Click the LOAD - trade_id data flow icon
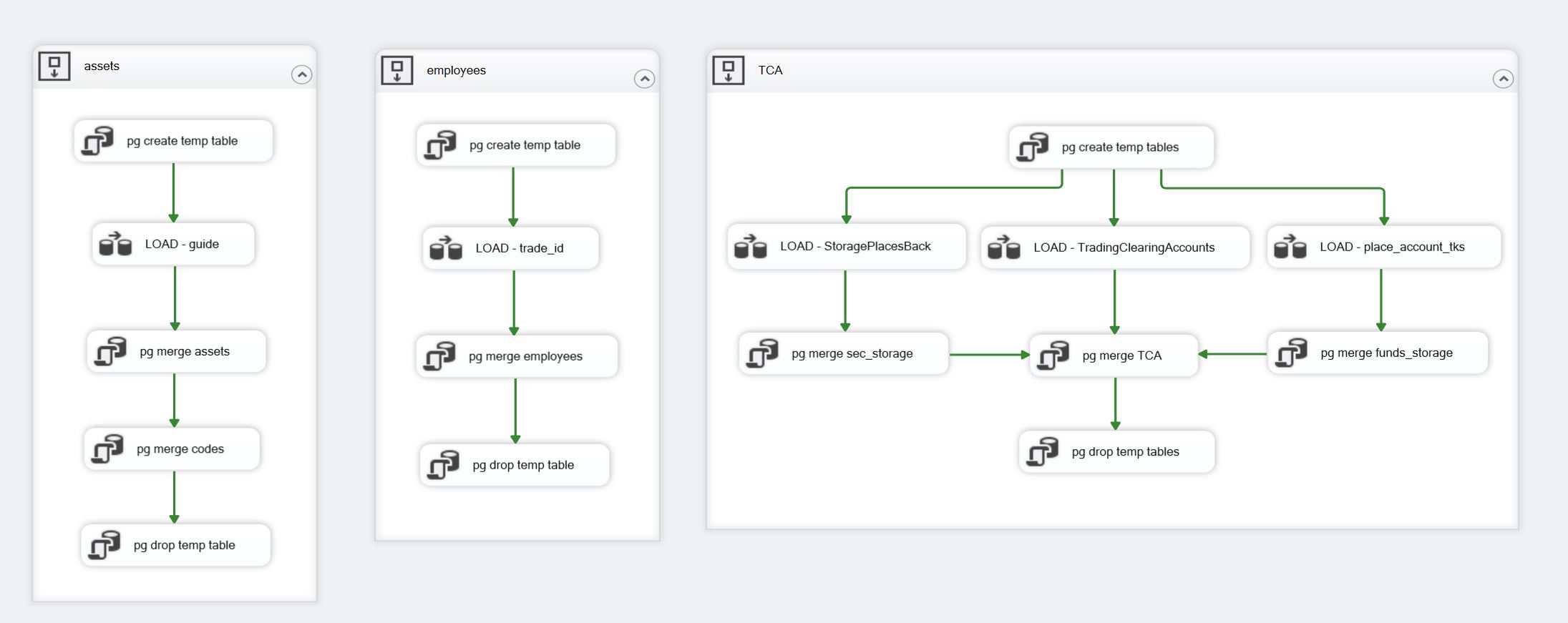This screenshot has width=1568, height=623. point(445,248)
